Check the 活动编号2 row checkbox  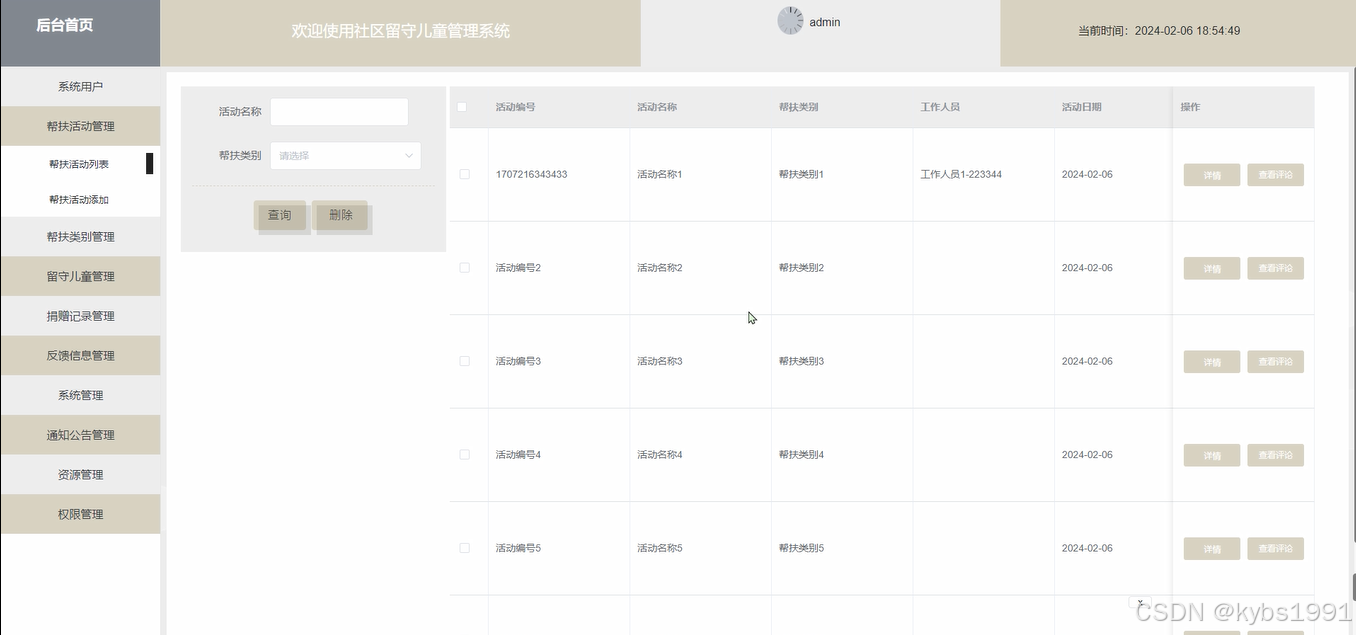coord(464,268)
